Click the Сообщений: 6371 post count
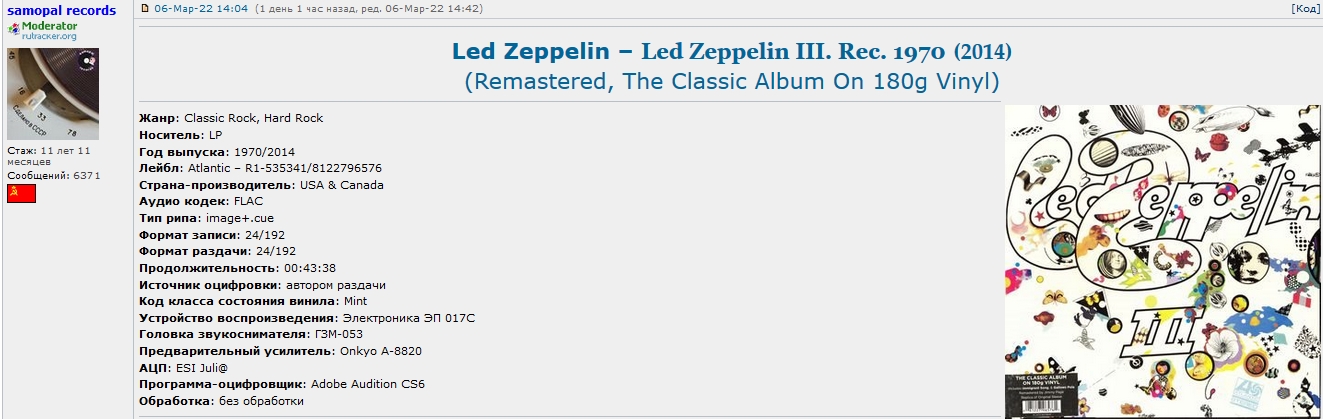The width and height of the screenshot is (1323, 419). (x=54, y=176)
